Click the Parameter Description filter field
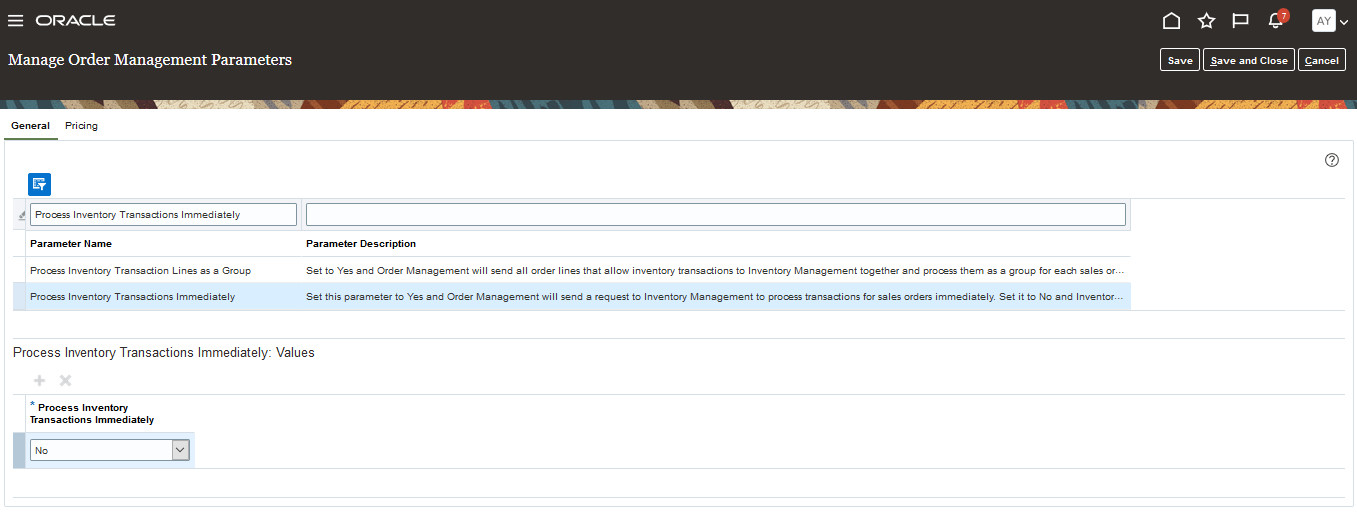 [715, 214]
